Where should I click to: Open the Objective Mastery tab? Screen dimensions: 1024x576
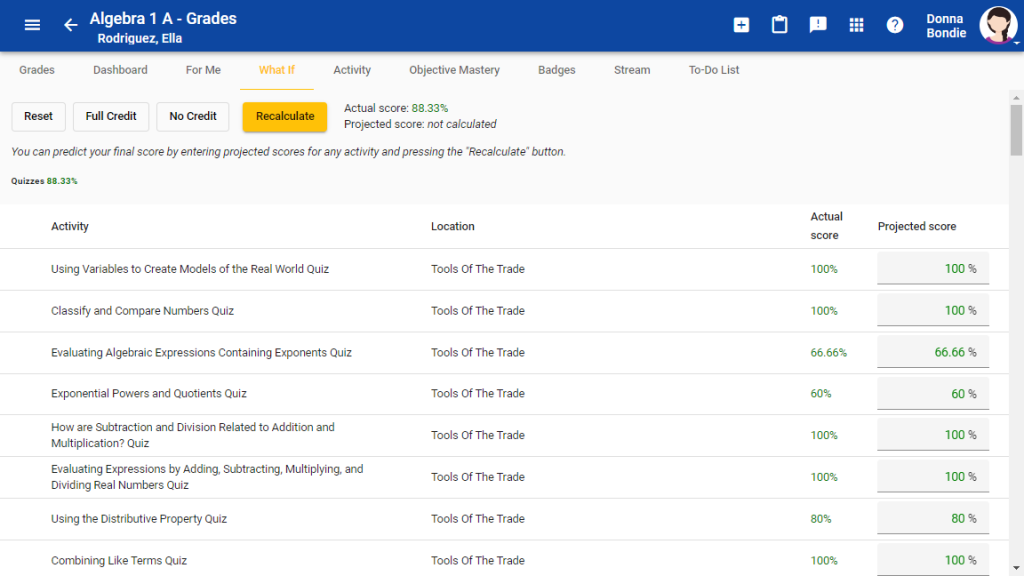454,70
